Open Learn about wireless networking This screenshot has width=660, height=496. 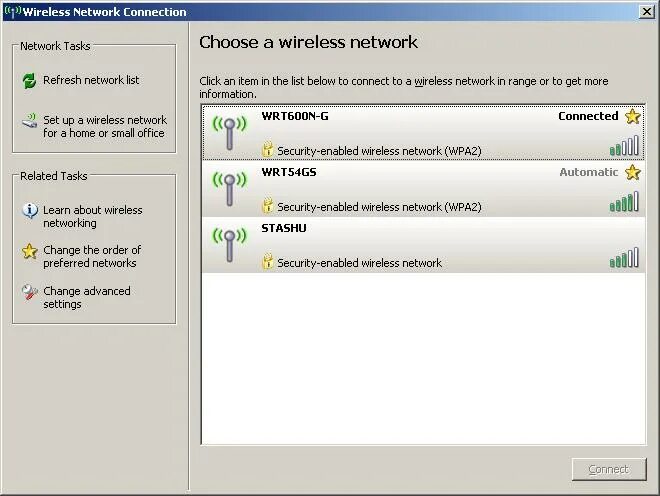(93, 216)
